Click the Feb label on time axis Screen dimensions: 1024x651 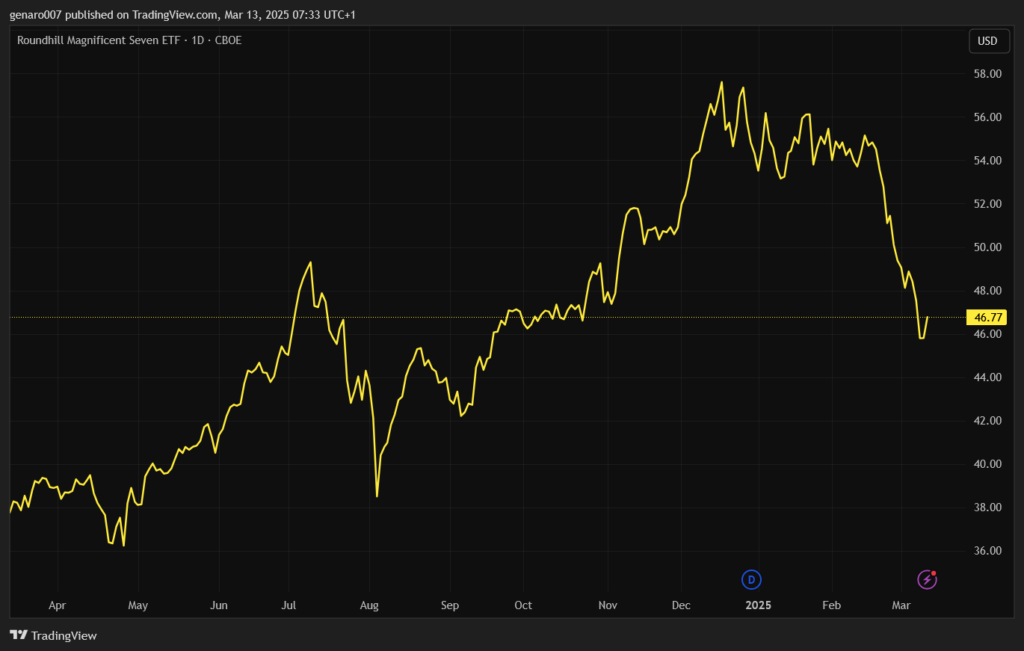point(831,606)
